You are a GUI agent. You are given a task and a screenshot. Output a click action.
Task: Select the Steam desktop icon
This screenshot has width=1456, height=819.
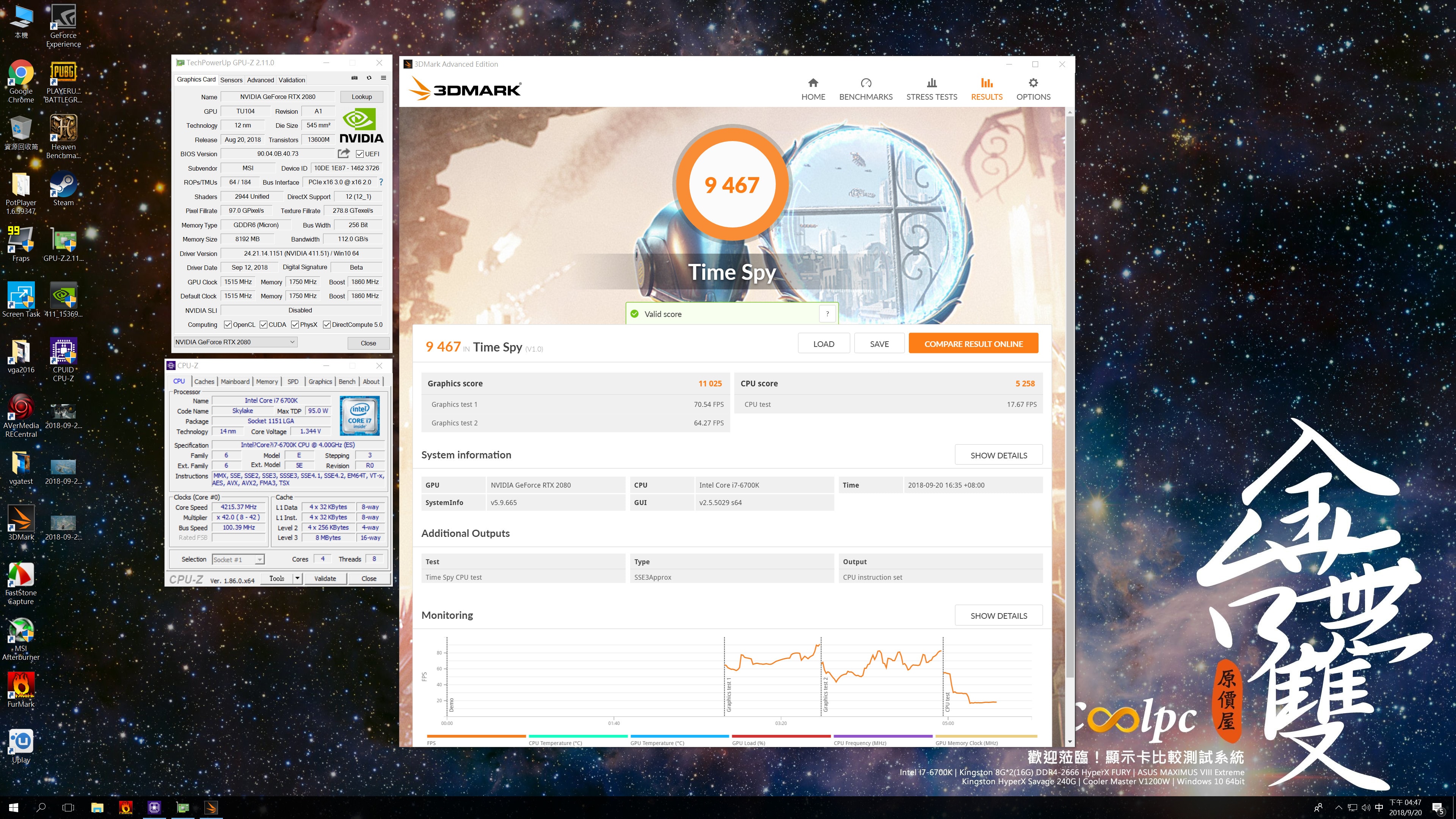[x=63, y=189]
